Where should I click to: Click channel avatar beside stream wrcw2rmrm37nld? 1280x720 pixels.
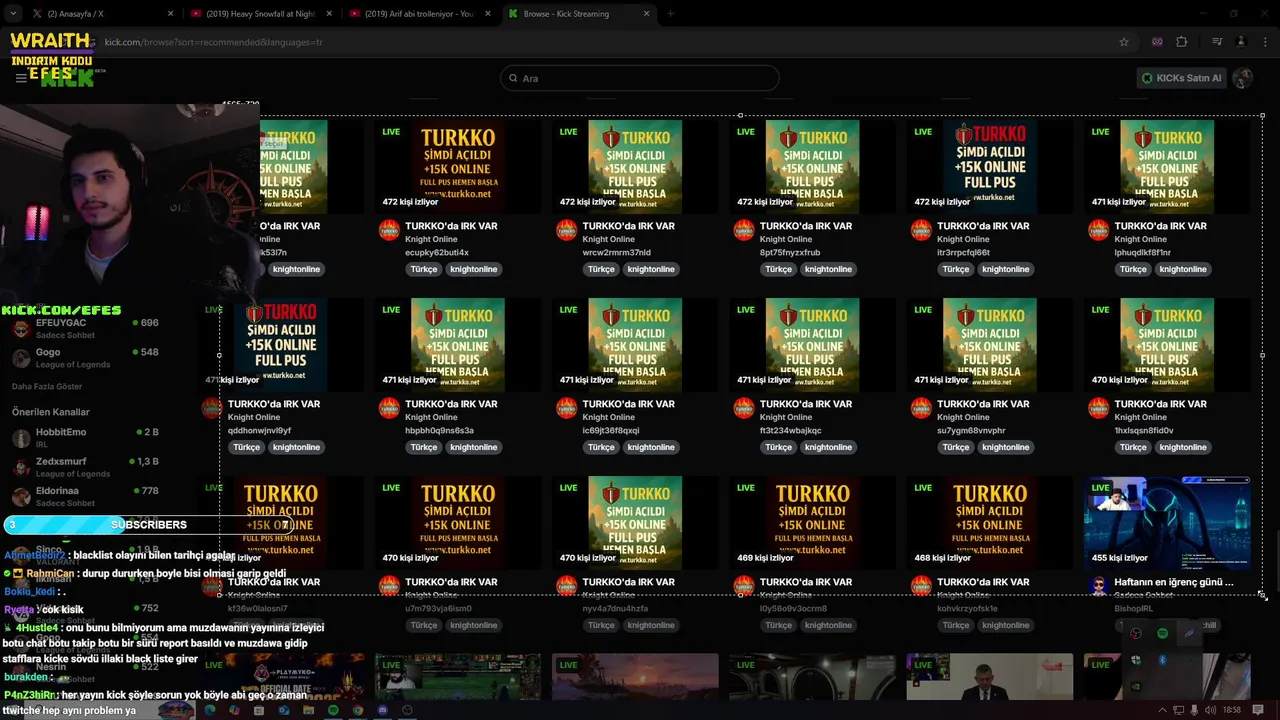[x=566, y=230]
